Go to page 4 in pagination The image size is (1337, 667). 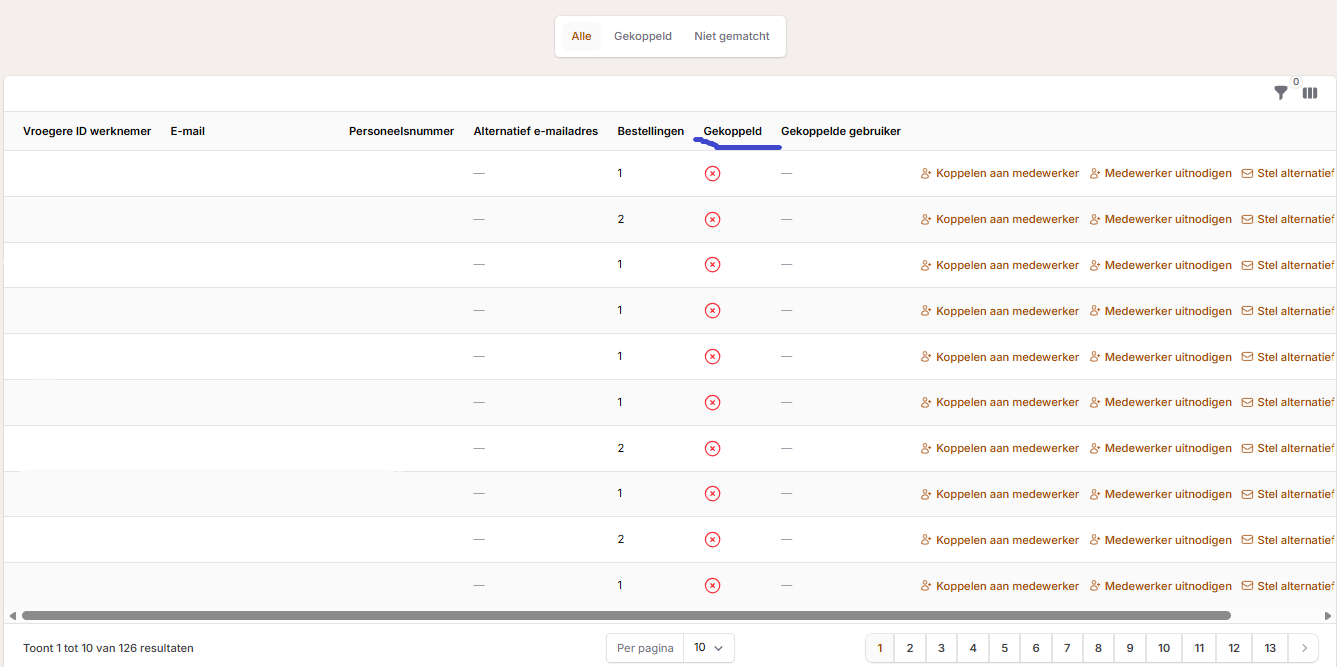click(973, 648)
